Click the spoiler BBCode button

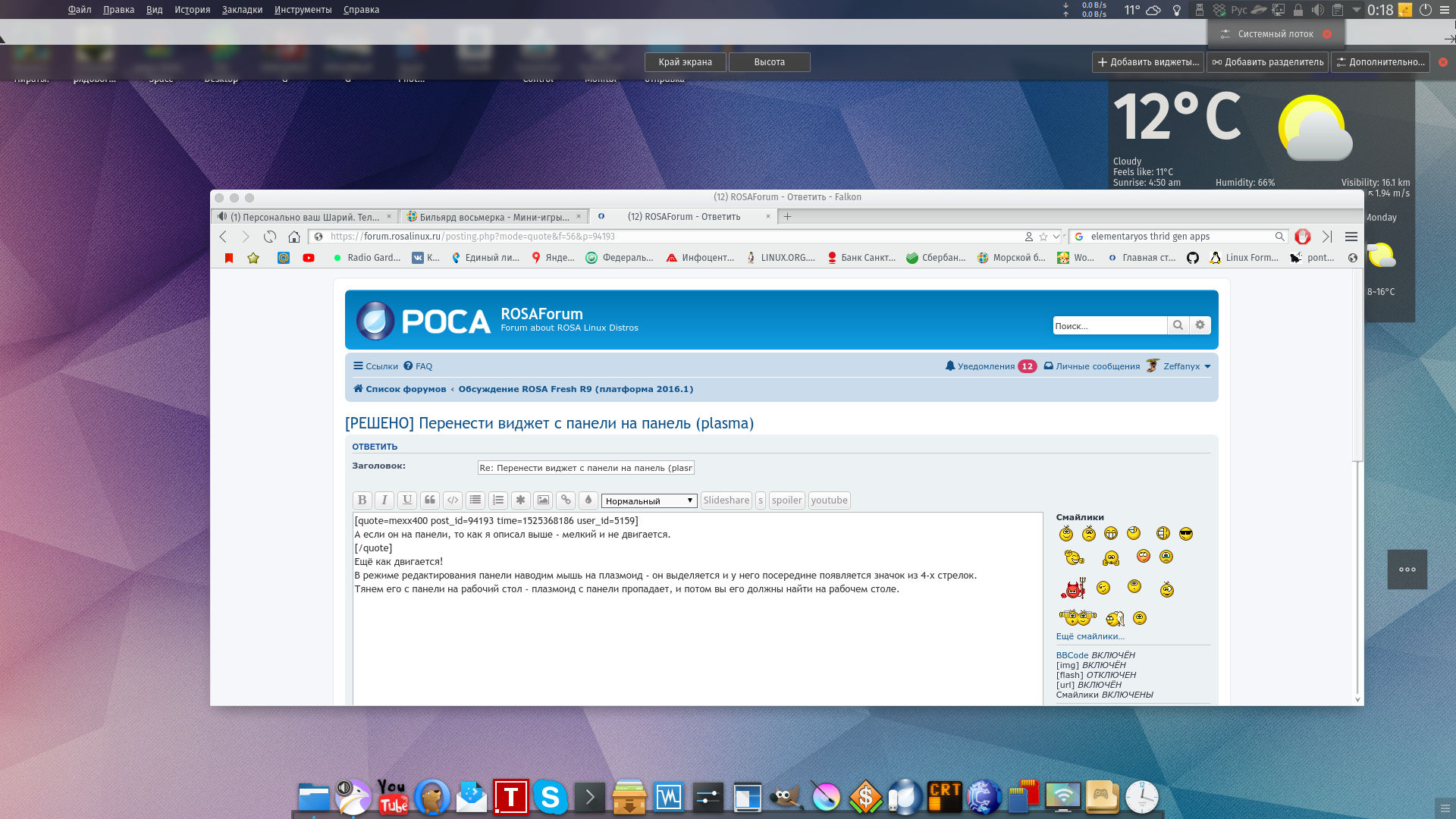pos(786,500)
